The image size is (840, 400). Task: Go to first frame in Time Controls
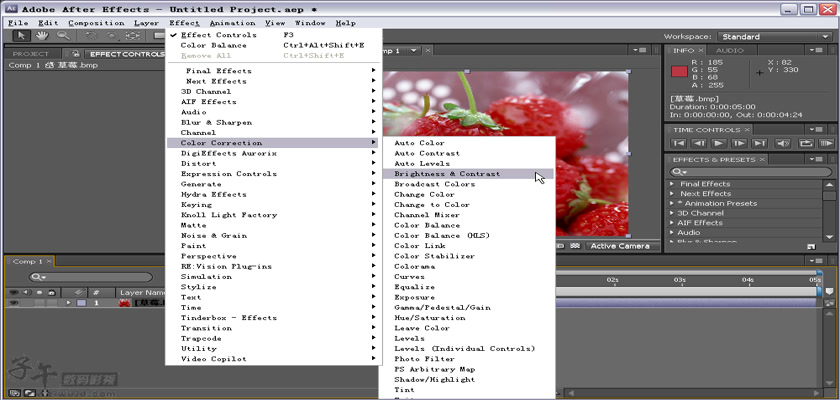[x=679, y=144]
